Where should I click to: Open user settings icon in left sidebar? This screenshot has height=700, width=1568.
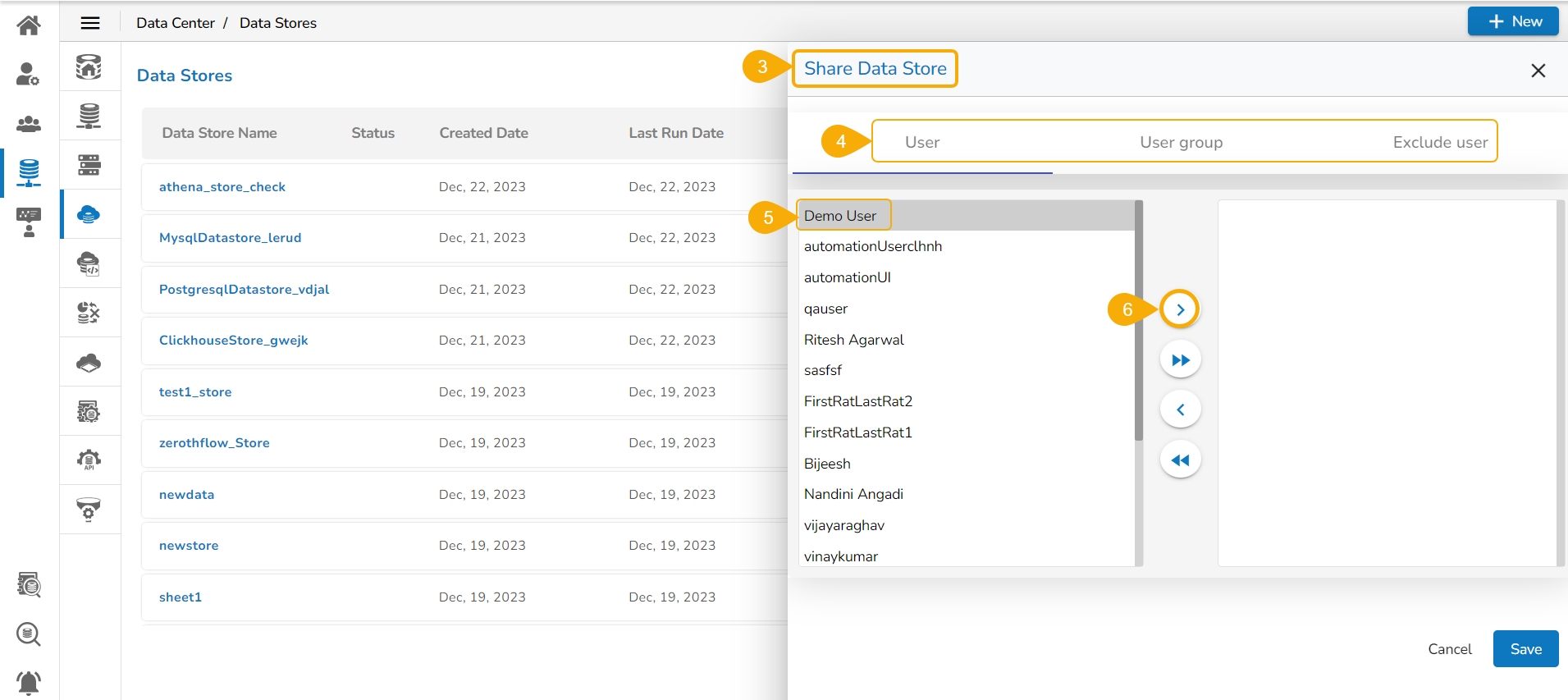29,75
